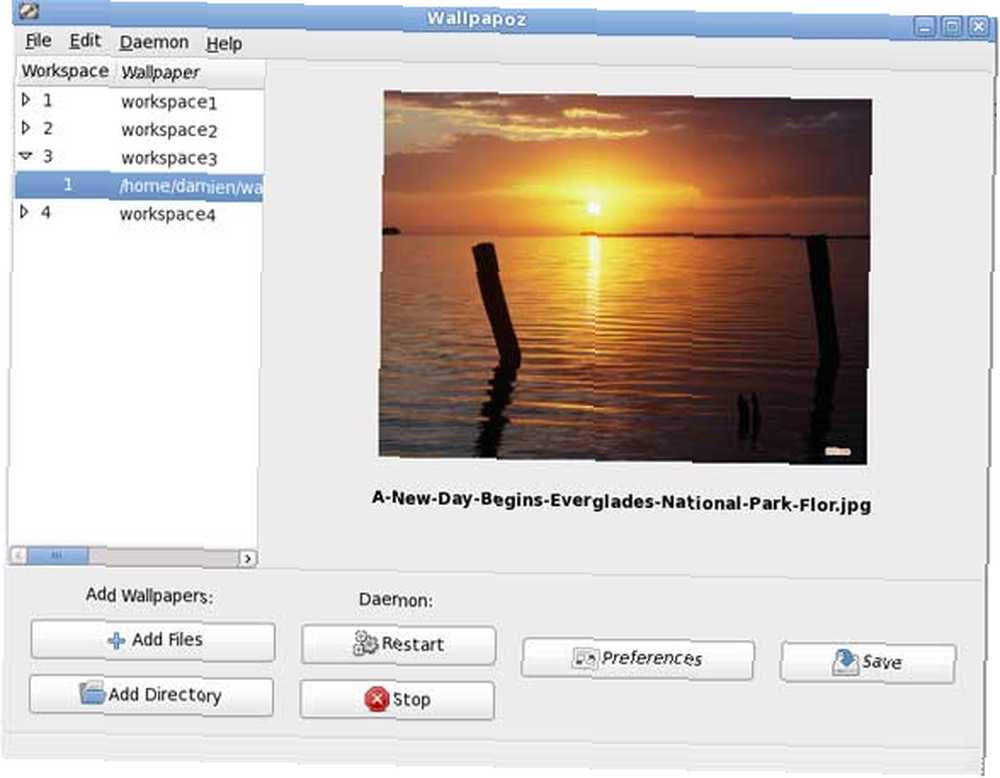Click the Add Files button

pos(153,640)
